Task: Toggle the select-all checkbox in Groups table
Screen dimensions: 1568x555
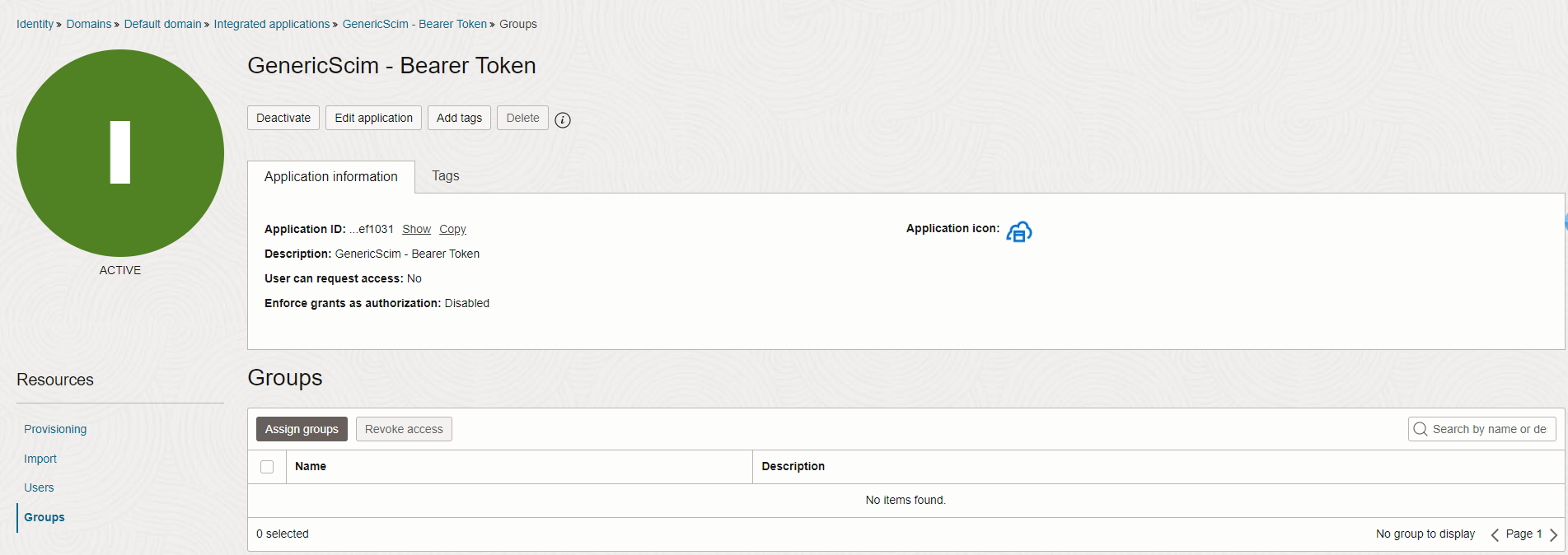Action: pos(267,467)
